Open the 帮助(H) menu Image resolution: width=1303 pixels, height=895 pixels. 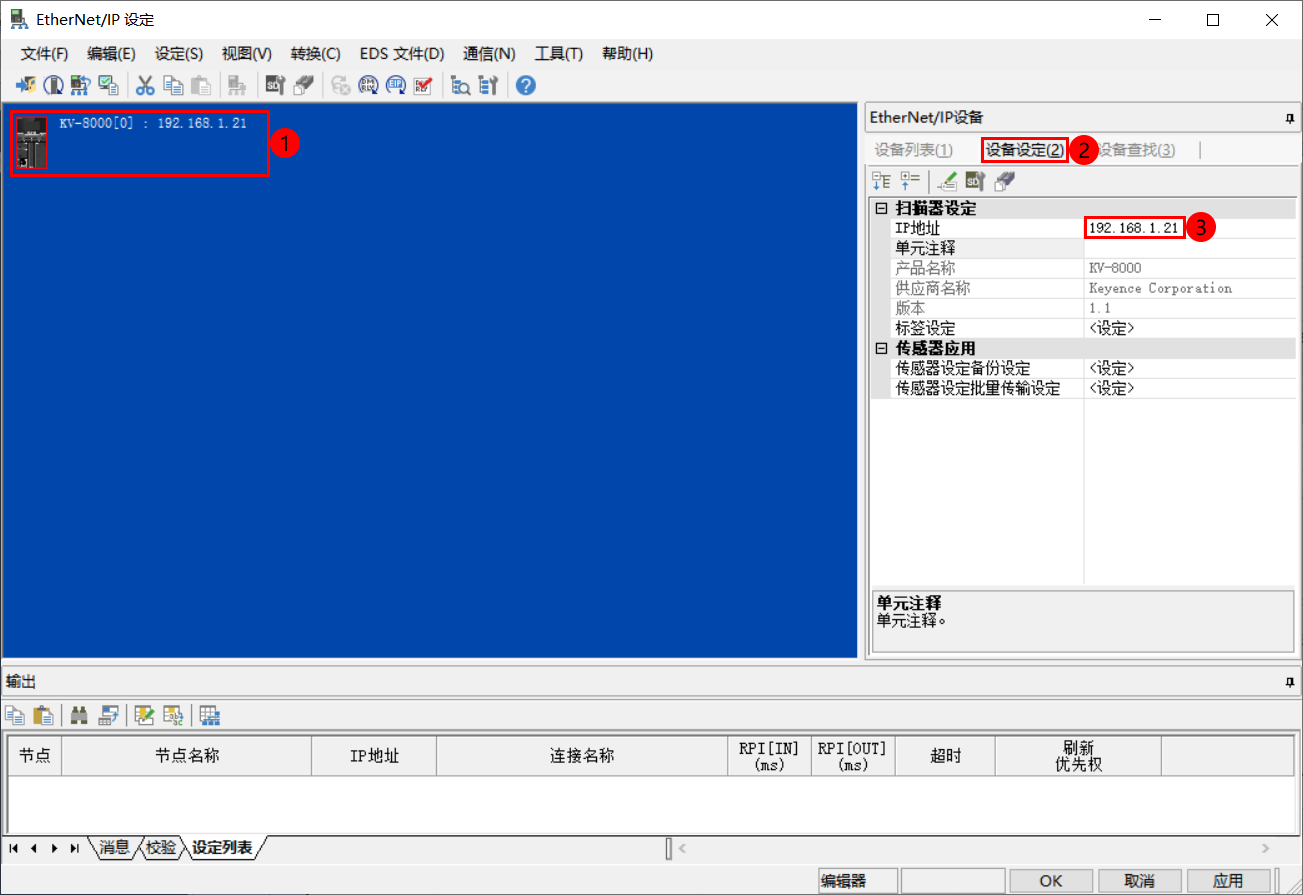click(x=627, y=53)
